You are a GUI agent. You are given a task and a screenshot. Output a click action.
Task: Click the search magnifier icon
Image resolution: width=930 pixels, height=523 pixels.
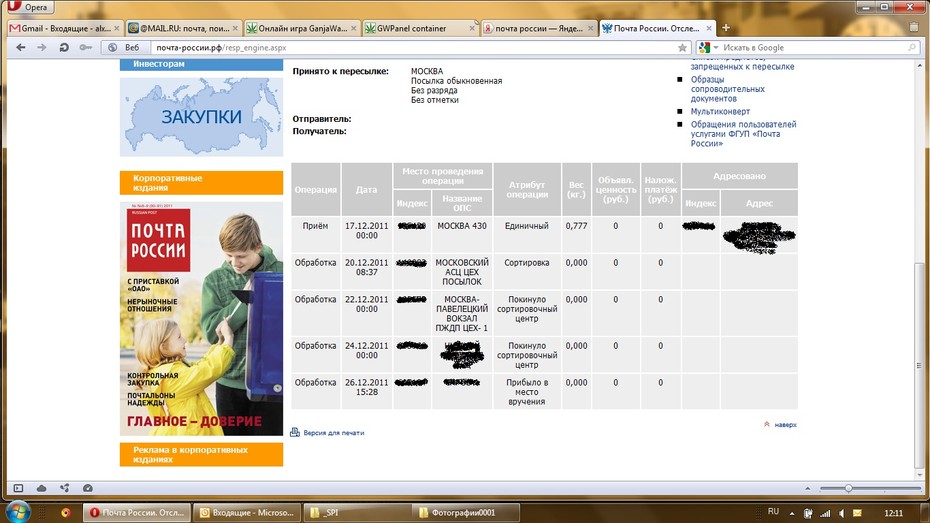912,47
